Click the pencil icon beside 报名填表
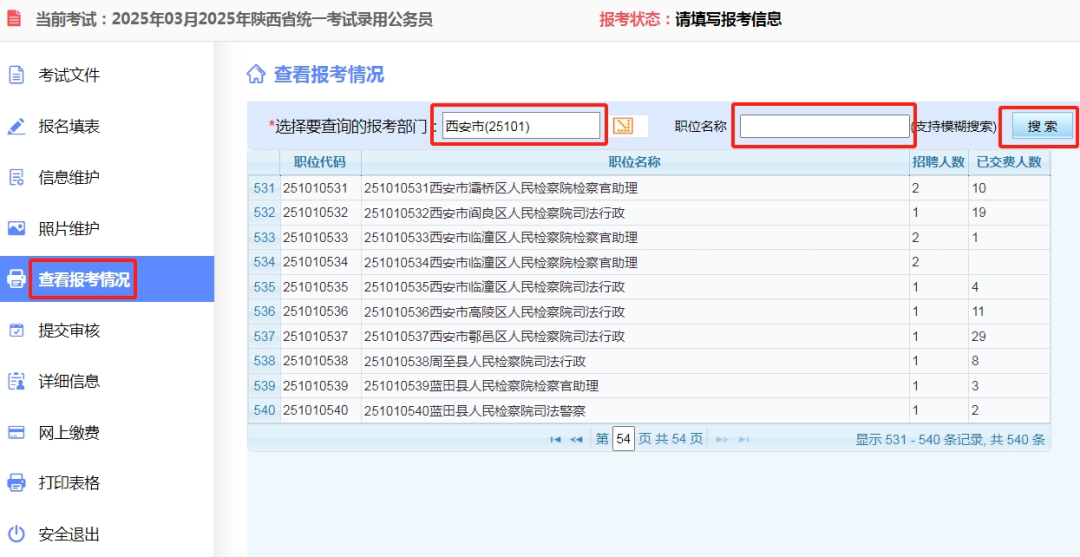Viewport: 1080px width, 557px height. pos(16,127)
